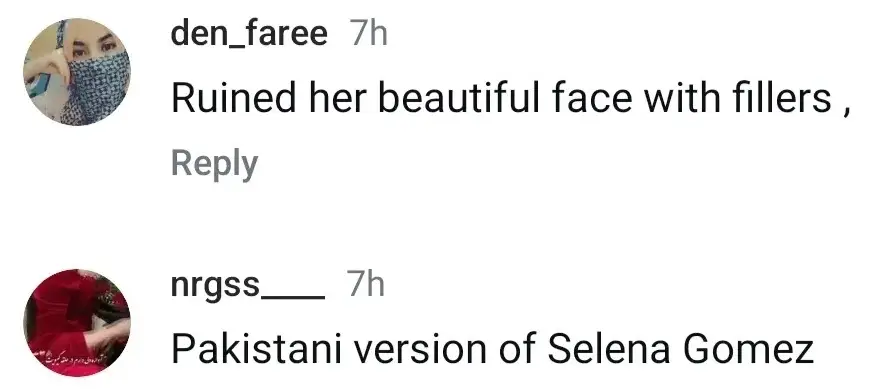The width and height of the screenshot is (873, 389).
Task: Click the 7h timestamp beside den_faree
Action: click(x=368, y=35)
